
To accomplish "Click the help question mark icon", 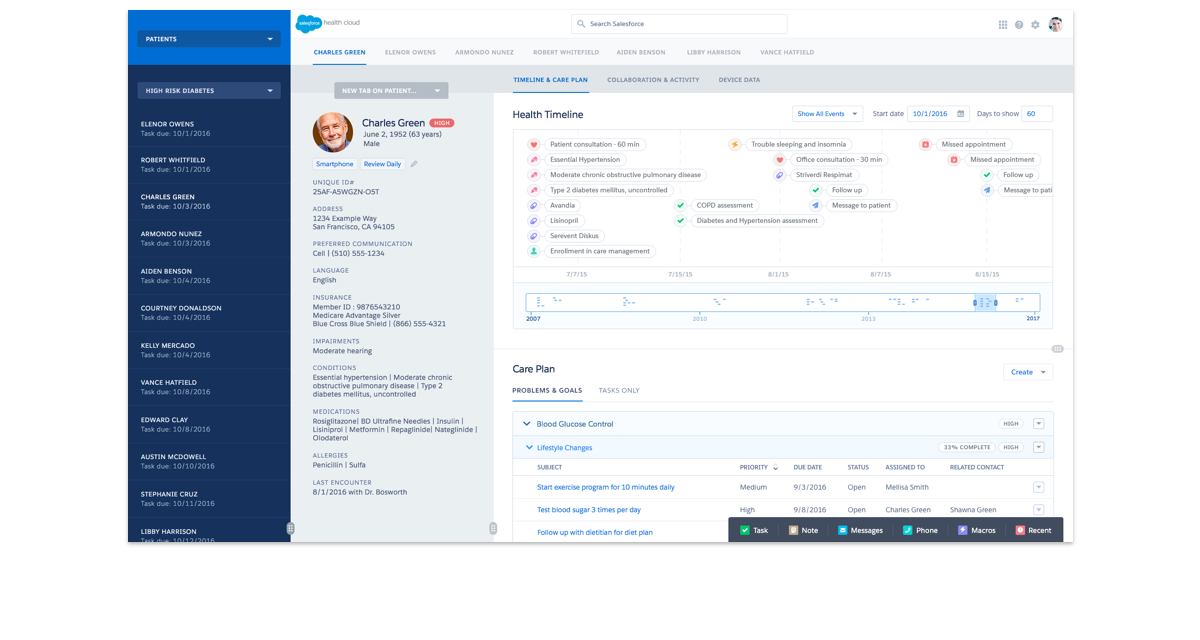I will pos(1019,25).
